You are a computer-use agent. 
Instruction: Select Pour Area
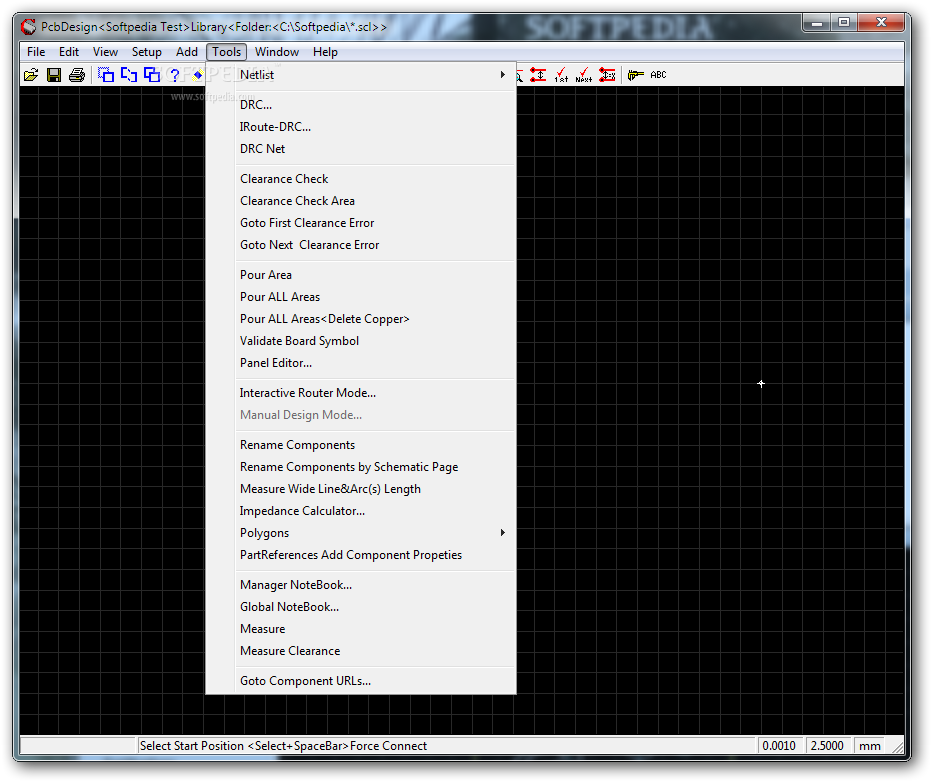361,275
